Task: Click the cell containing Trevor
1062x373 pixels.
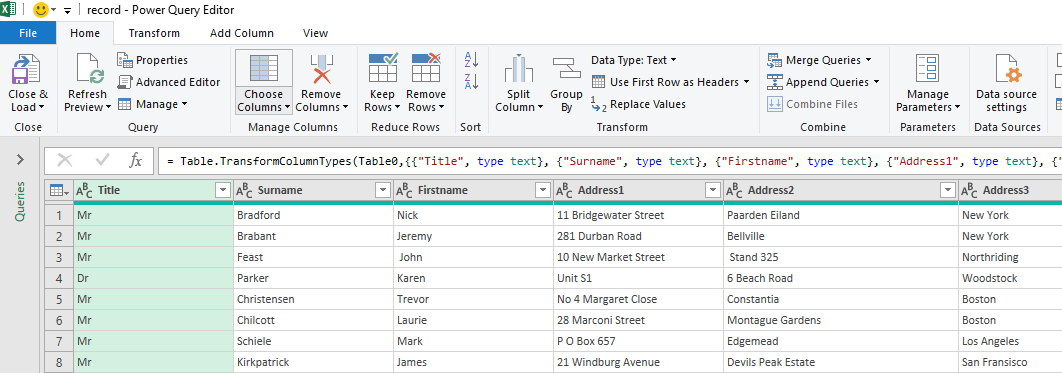Action: pyautogui.click(x=473, y=299)
